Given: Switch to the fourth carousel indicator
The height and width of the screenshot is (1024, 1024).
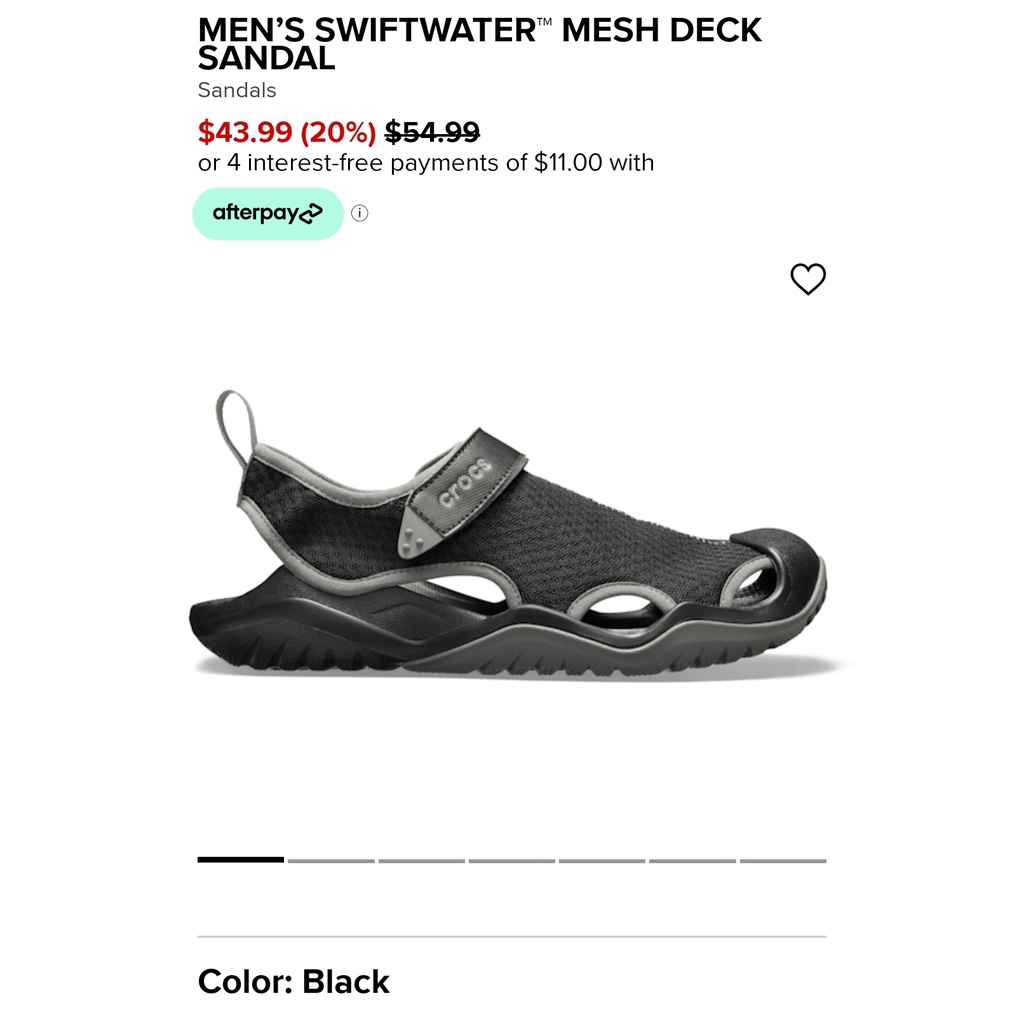Looking at the screenshot, I should pos(512,860).
